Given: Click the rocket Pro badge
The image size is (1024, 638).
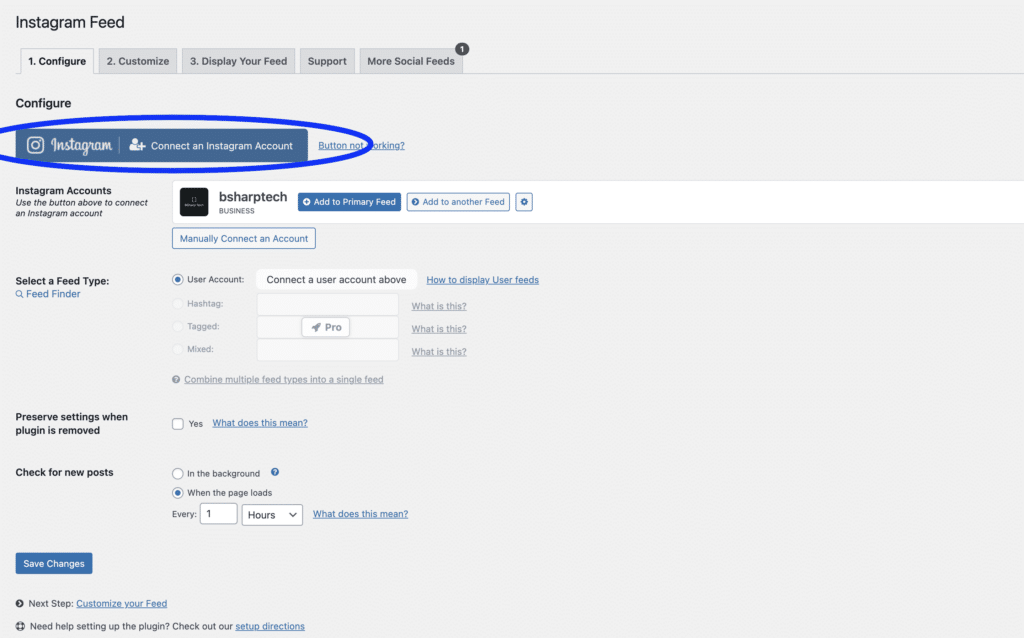Looking at the screenshot, I should pos(326,327).
